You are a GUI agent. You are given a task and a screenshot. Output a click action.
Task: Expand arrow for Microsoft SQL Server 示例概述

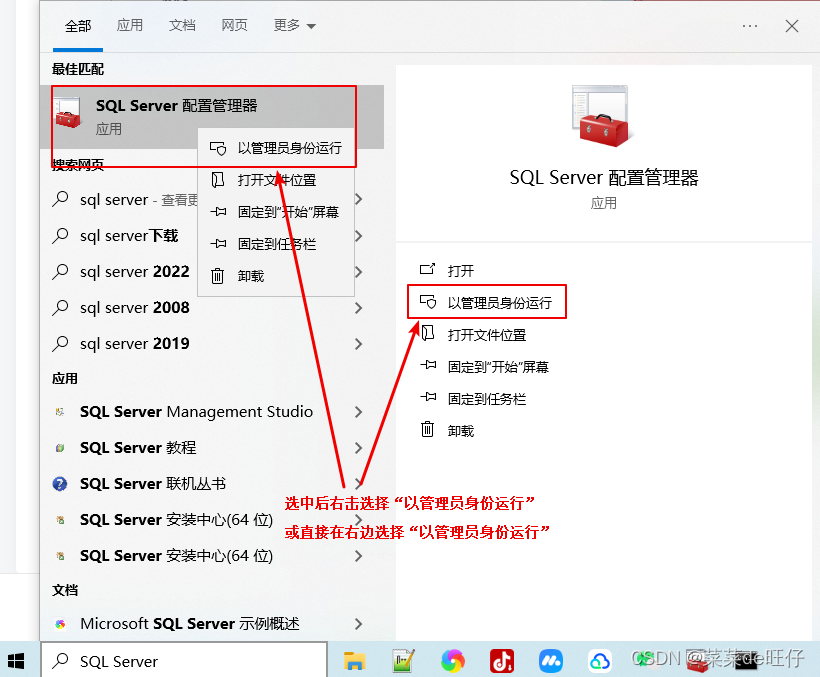click(358, 624)
